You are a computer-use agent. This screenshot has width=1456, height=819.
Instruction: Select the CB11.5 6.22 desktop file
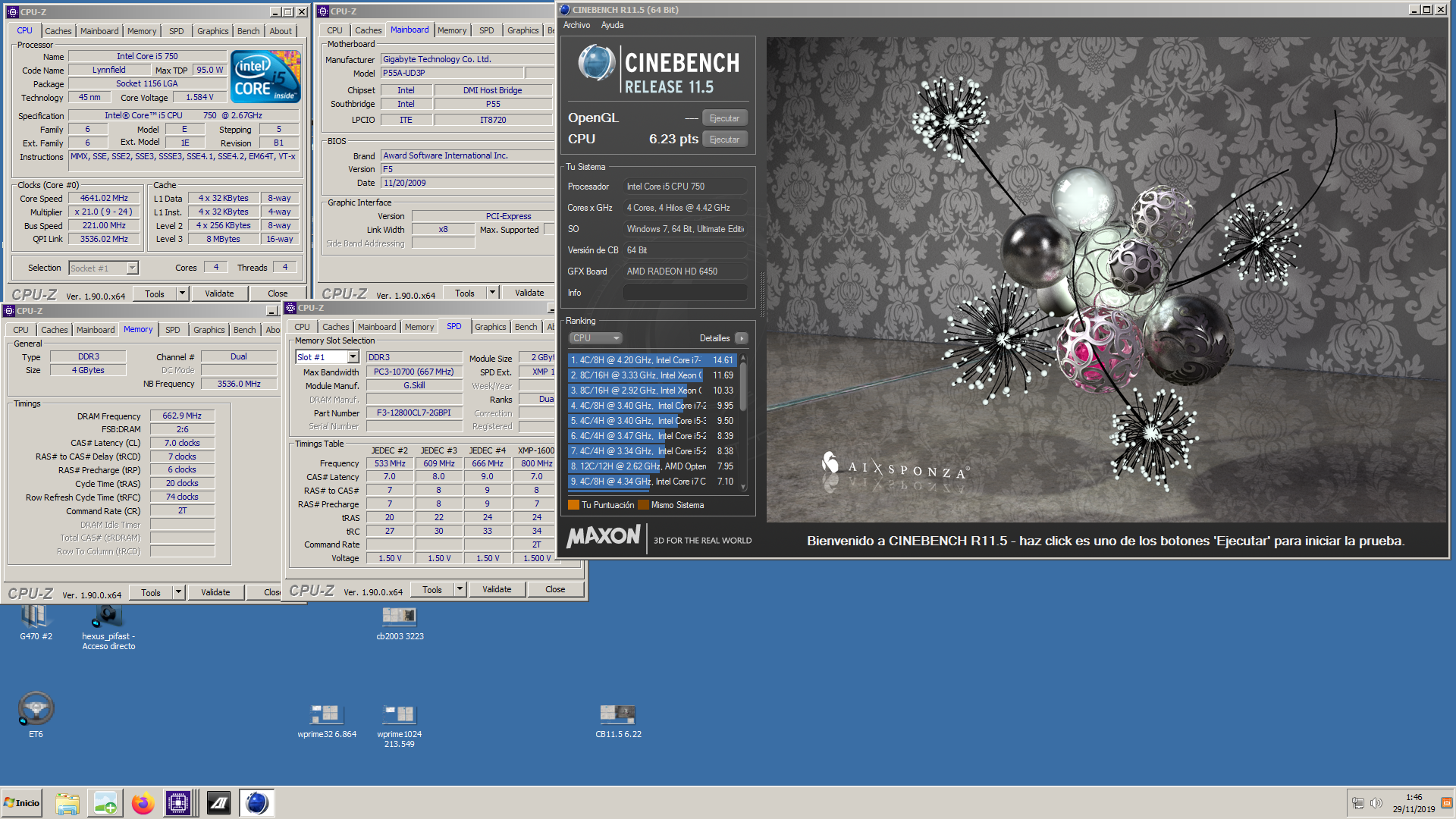(618, 721)
